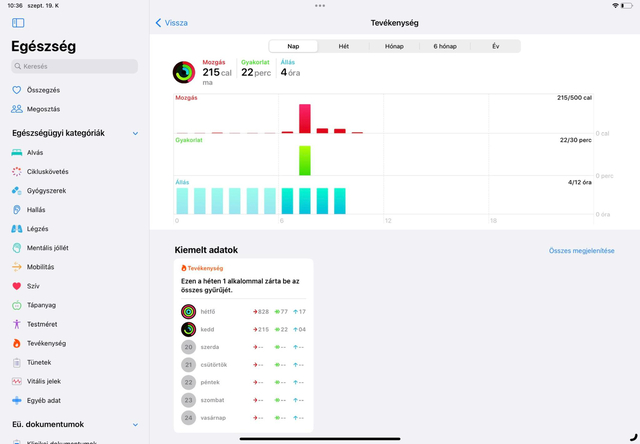Open Cikluskövetés icon

pyautogui.click(x=17, y=172)
